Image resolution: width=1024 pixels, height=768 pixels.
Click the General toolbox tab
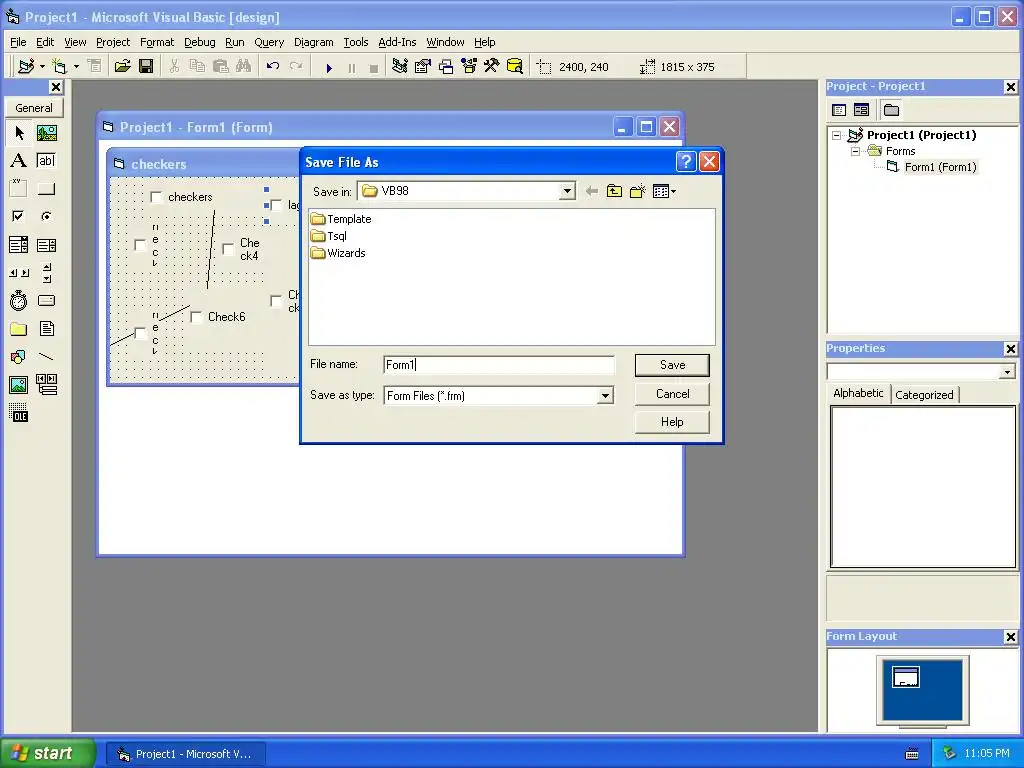point(34,108)
